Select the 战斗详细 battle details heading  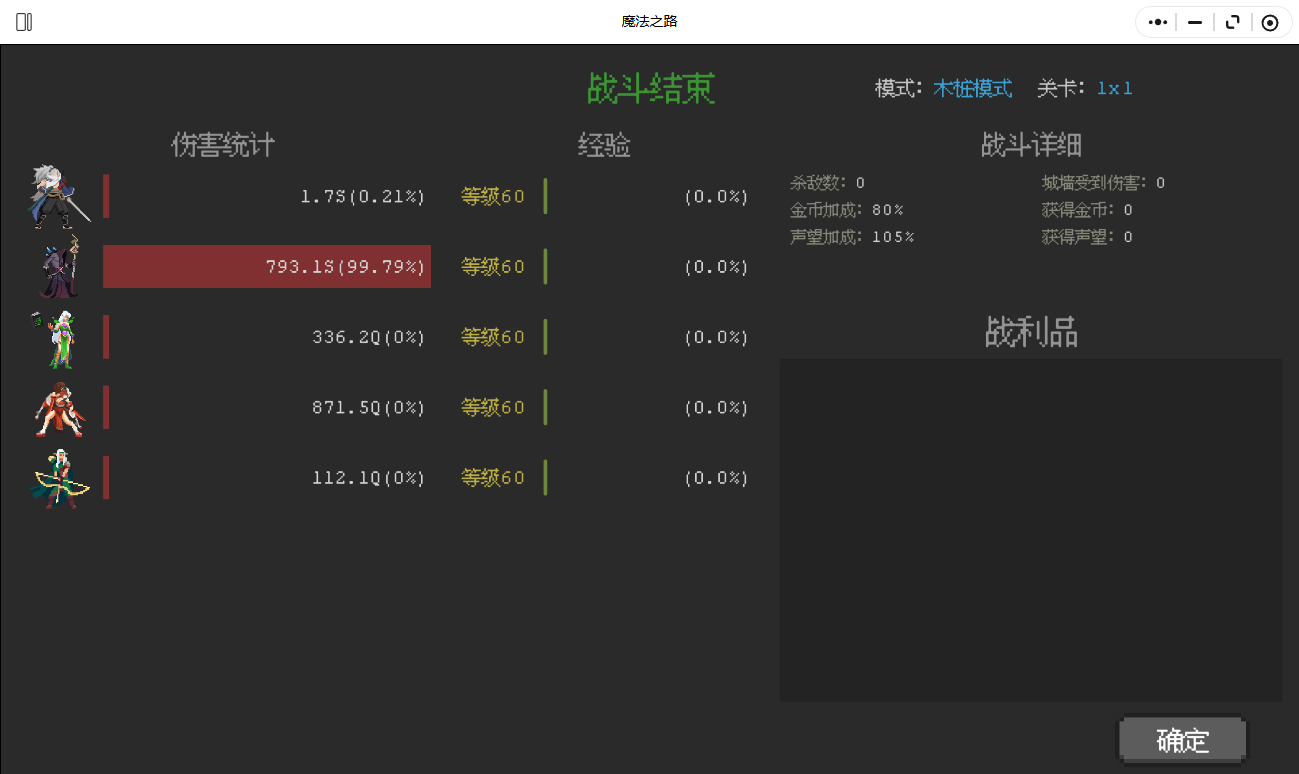(x=1031, y=146)
